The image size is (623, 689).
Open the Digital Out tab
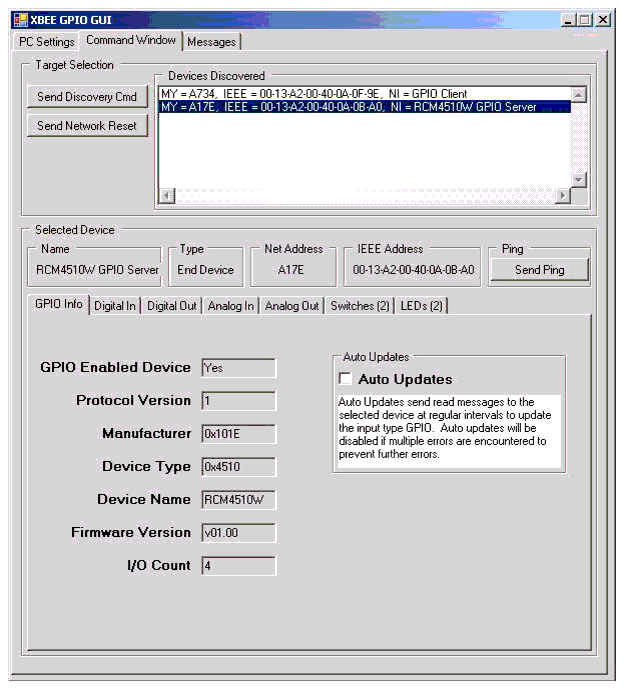click(x=172, y=306)
